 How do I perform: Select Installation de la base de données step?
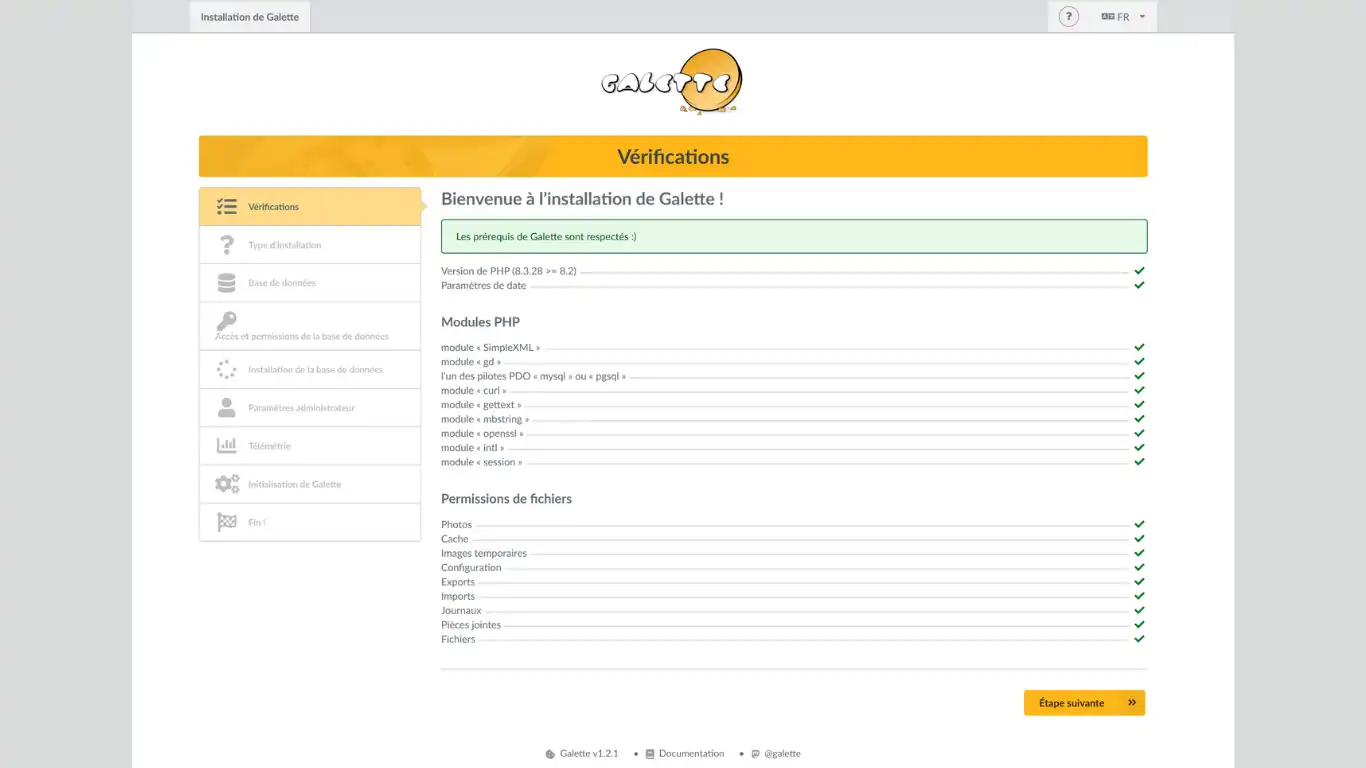[310, 370]
